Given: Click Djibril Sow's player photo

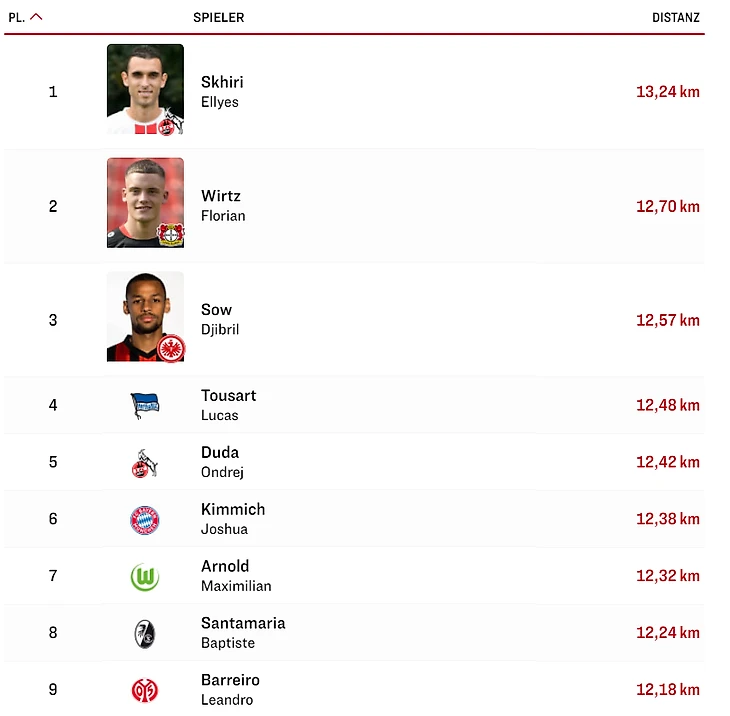Looking at the screenshot, I should (145, 317).
